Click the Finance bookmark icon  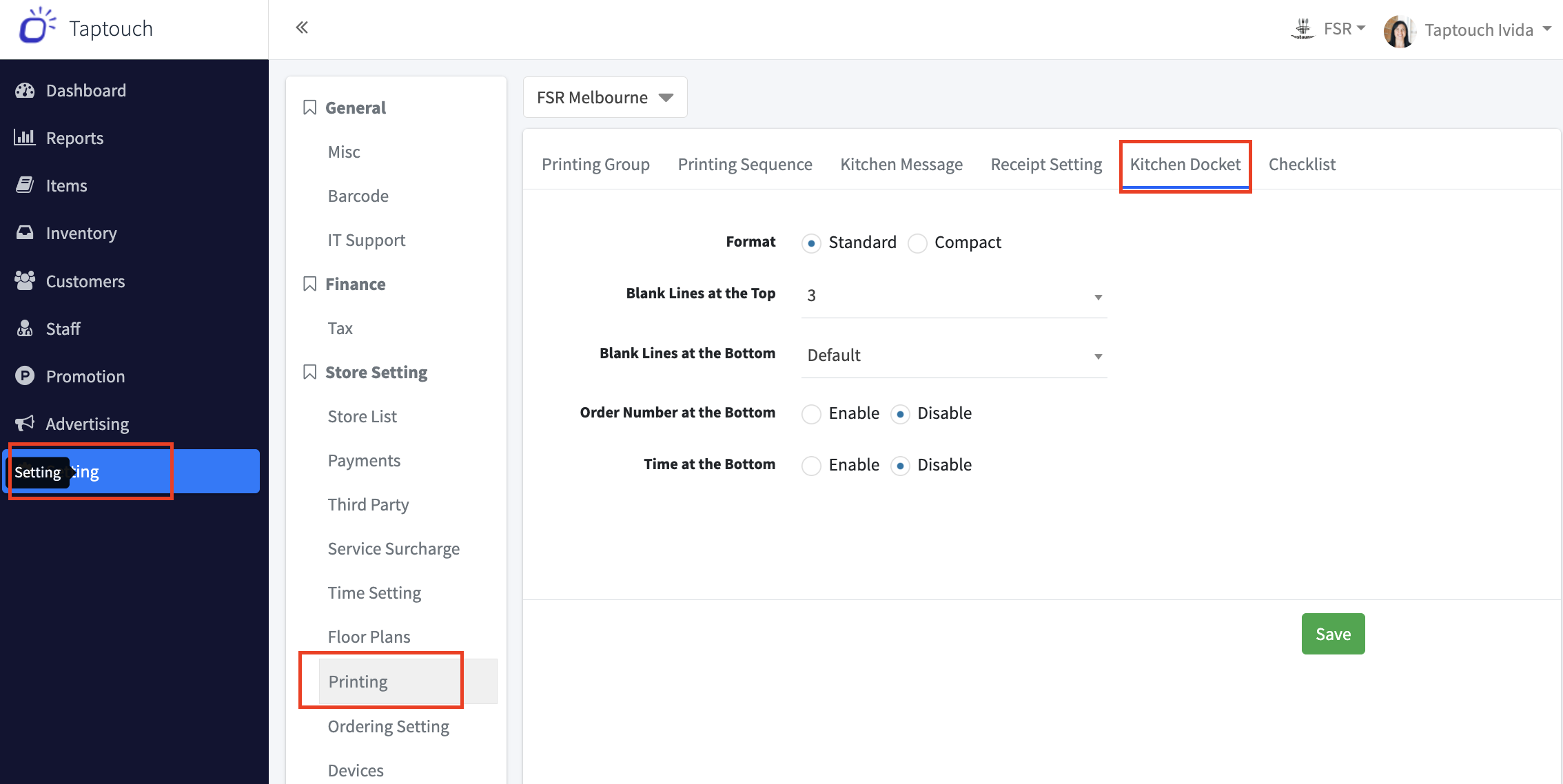(x=310, y=284)
